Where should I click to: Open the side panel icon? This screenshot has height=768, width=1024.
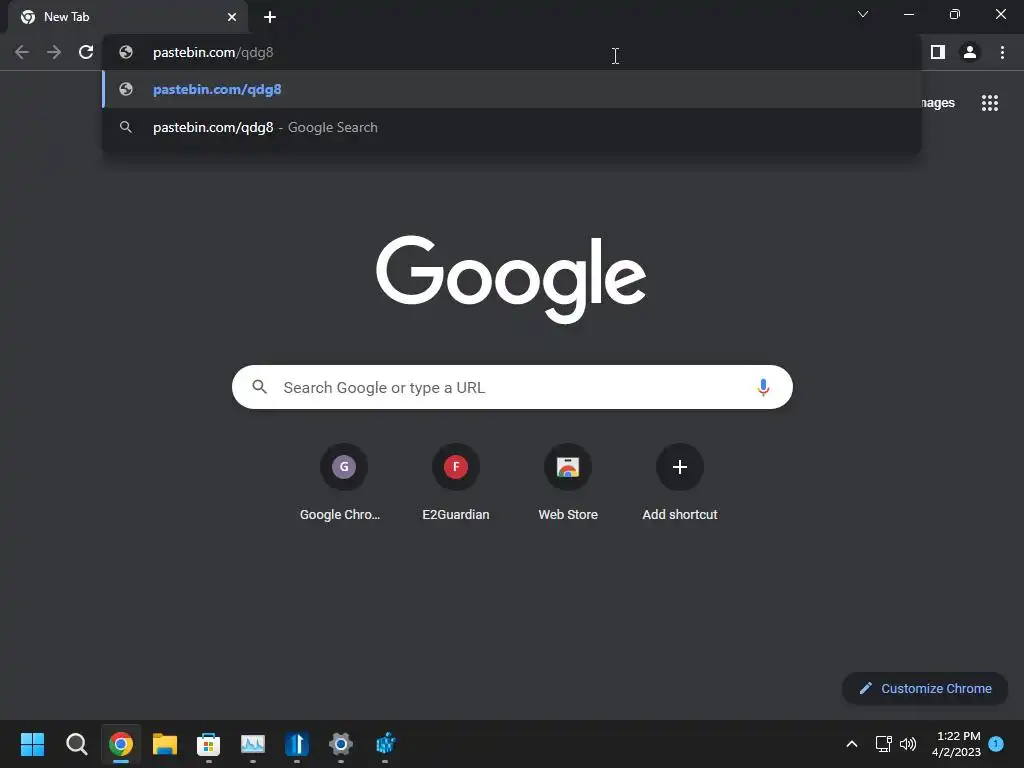tap(938, 52)
